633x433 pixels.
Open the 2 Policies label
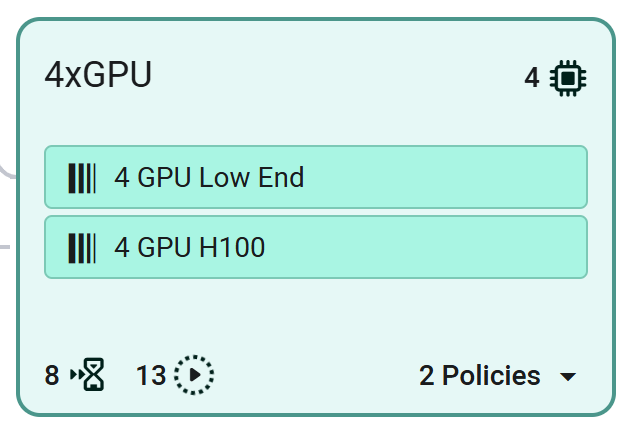pos(480,376)
